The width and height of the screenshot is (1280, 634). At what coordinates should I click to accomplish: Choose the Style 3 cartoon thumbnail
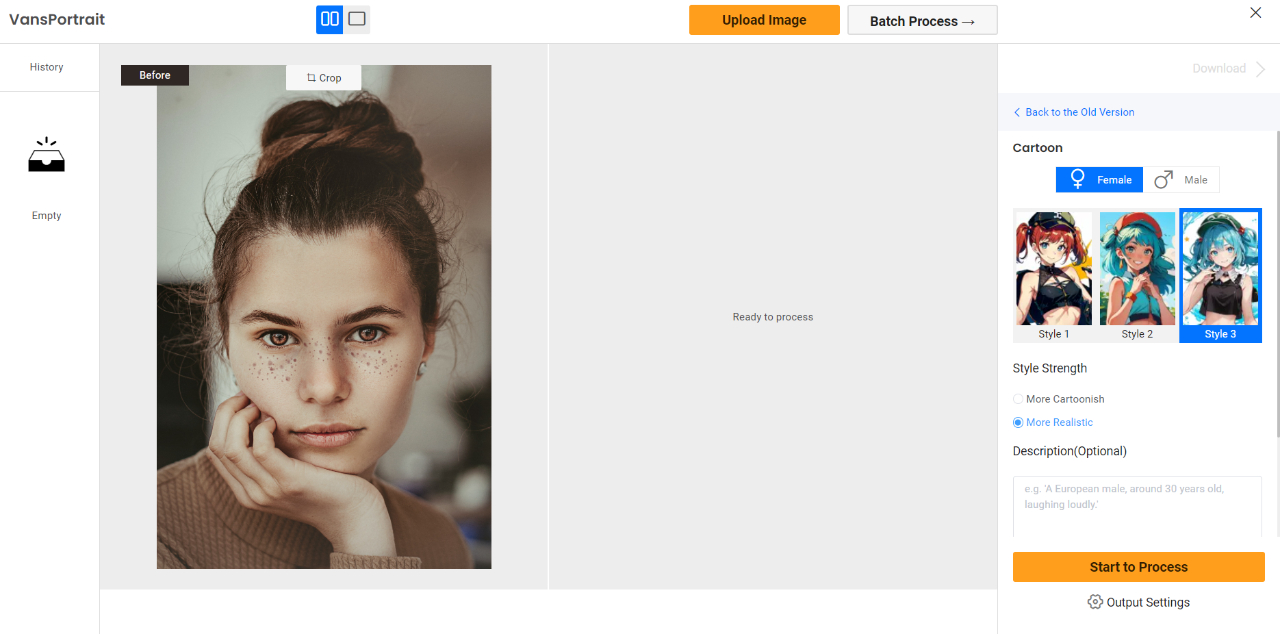pos(1220,276)
